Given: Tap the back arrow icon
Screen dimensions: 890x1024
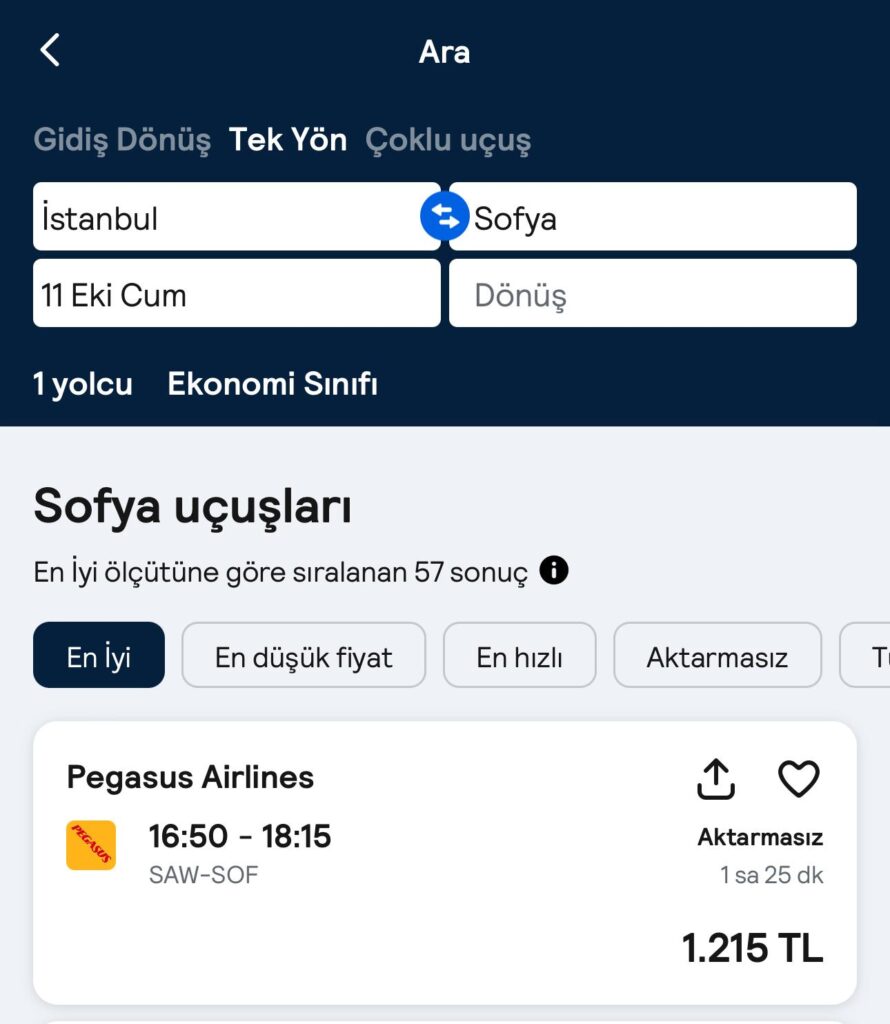Looking at the screenshot, I should (x=50, y=50).
